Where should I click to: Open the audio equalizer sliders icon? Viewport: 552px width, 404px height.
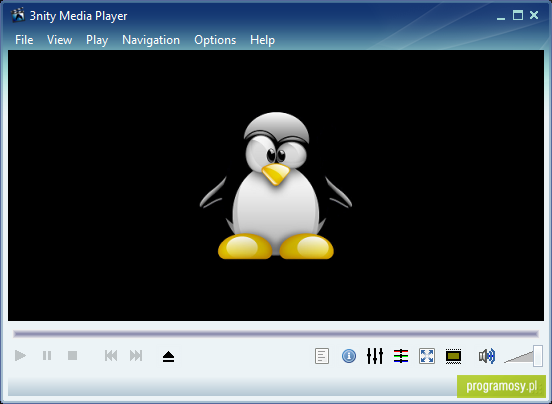(375, 356)
